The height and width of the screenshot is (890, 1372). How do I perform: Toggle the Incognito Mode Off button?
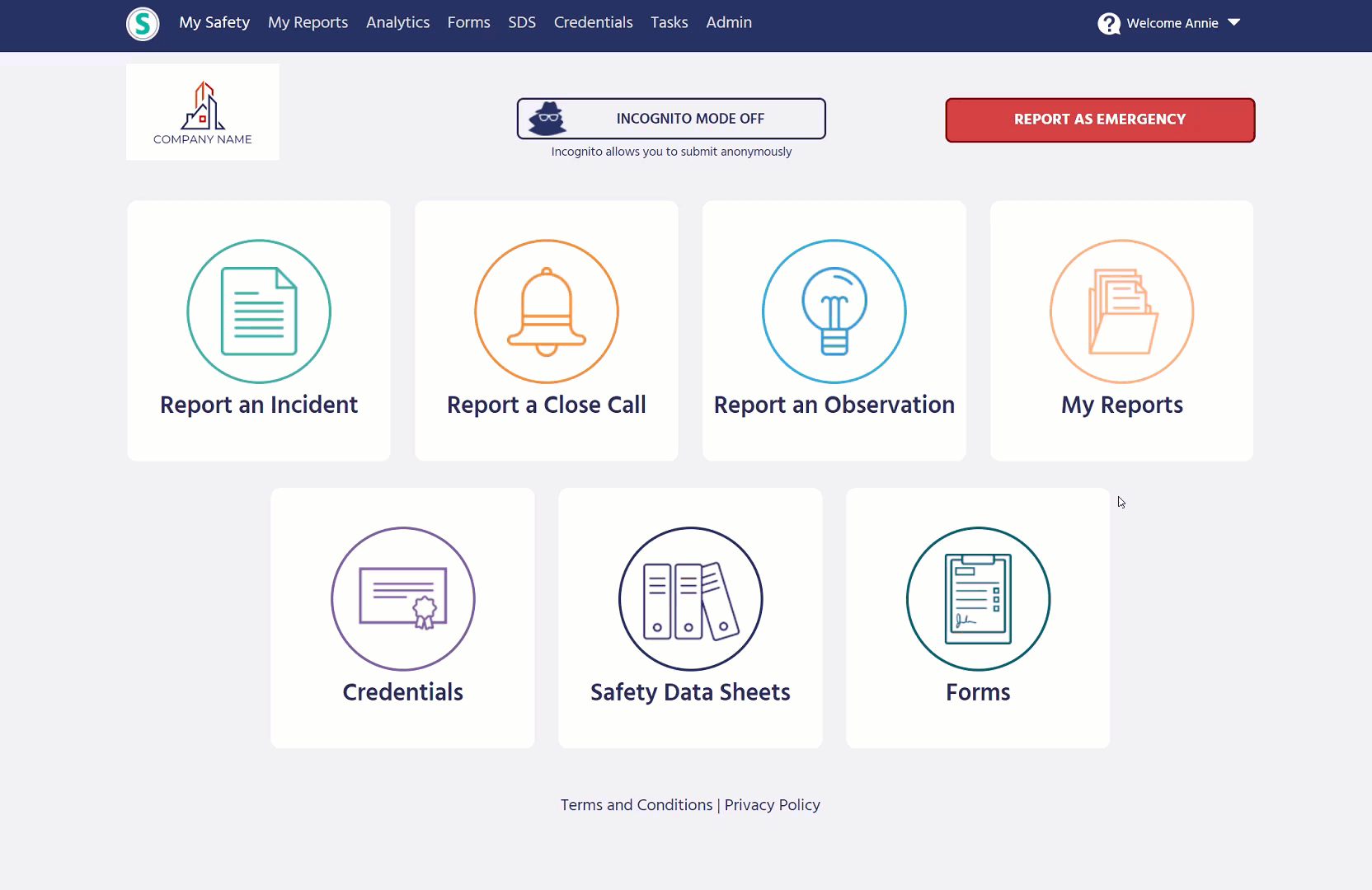671,119
